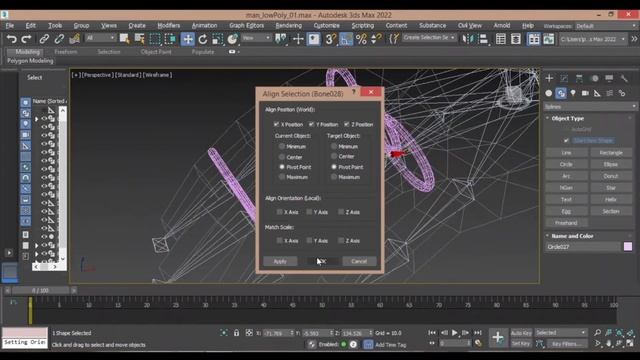
Task: Click the Mirror tool icon
Action: tap(468, 39)
